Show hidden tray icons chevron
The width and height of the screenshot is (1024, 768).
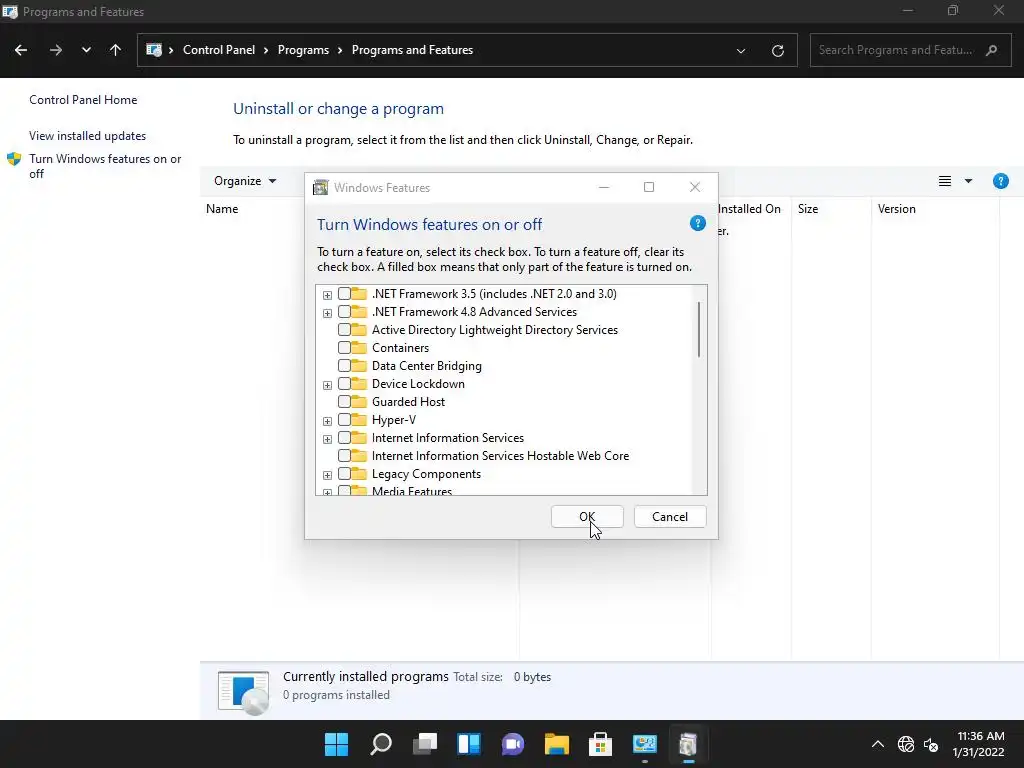click(878, 744)
